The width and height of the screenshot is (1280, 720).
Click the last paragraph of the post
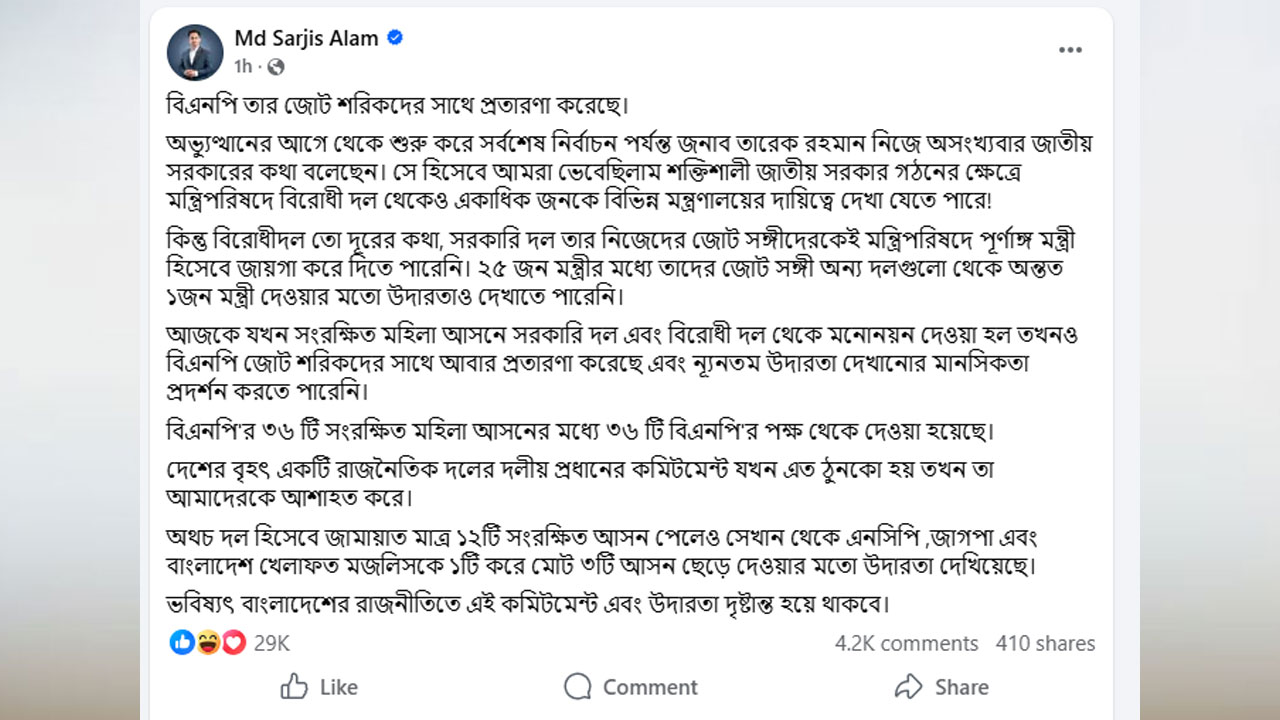pos(528,604)
